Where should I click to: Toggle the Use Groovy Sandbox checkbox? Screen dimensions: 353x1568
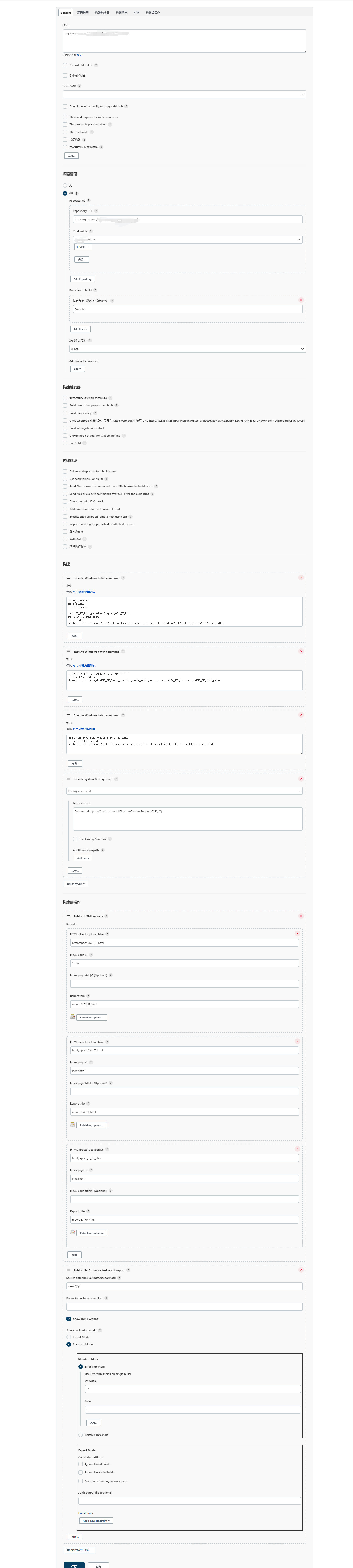75,839
